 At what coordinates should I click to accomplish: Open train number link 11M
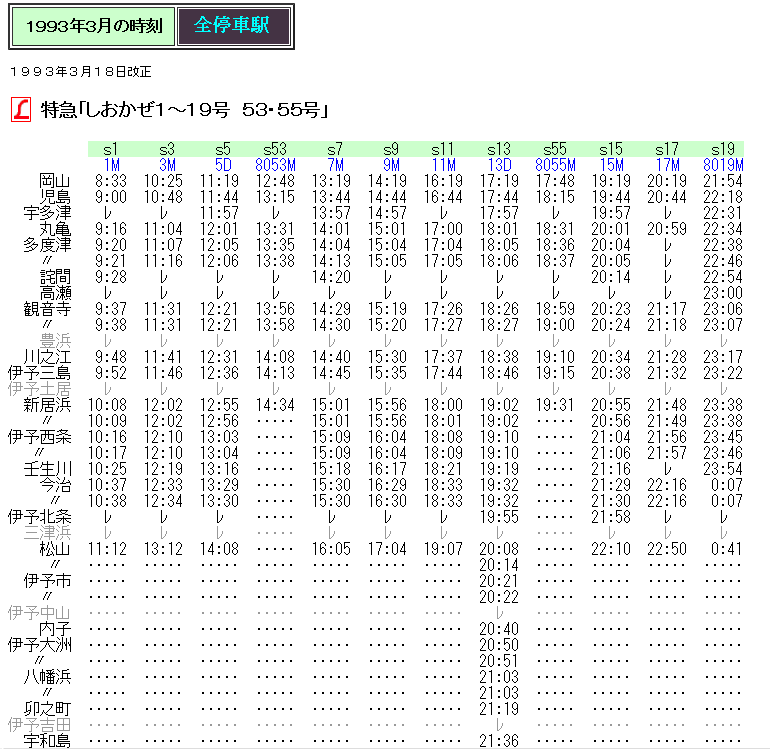click(444, 165)
